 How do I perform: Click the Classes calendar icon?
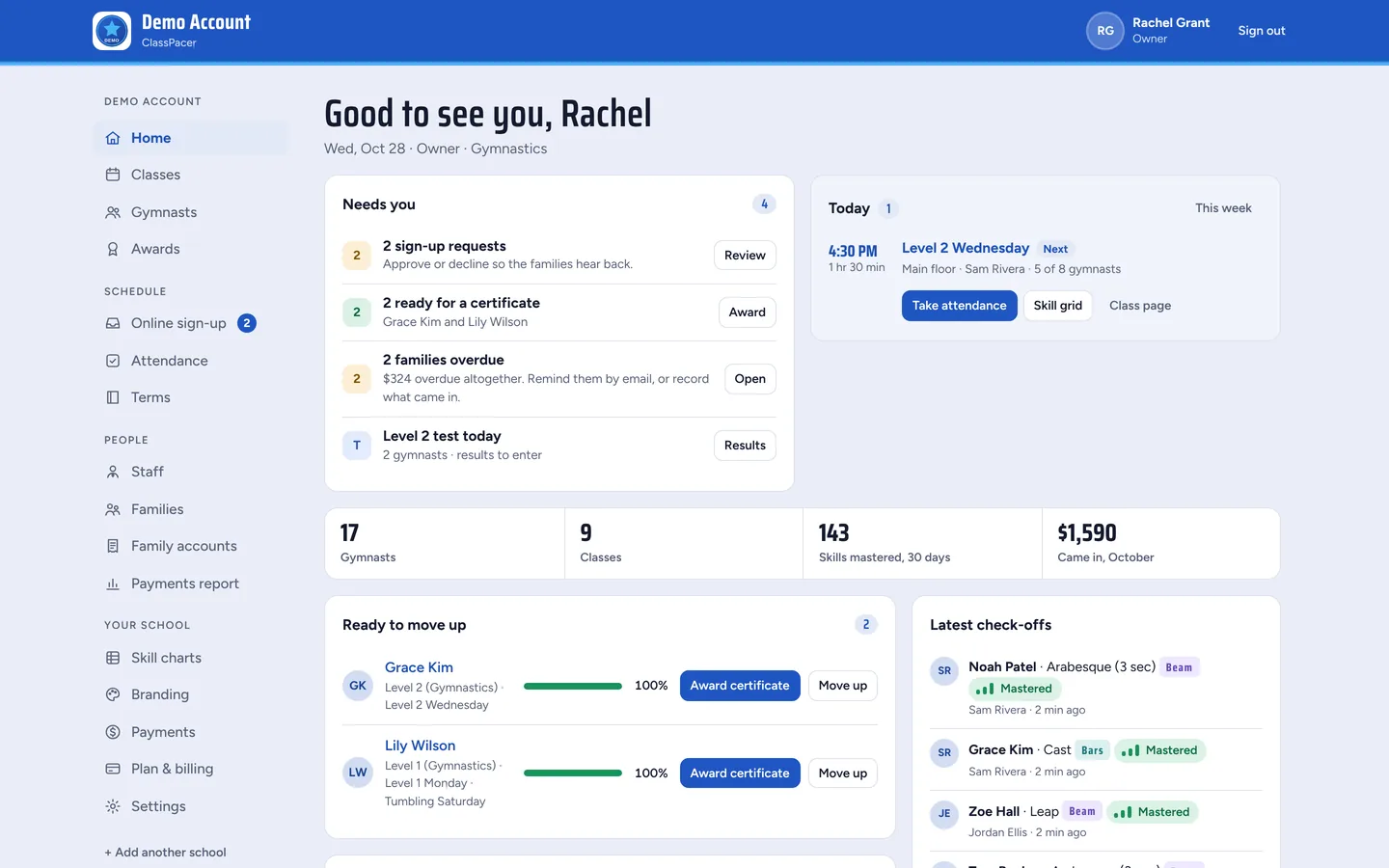pyautogui.click(x=113, y=175)
